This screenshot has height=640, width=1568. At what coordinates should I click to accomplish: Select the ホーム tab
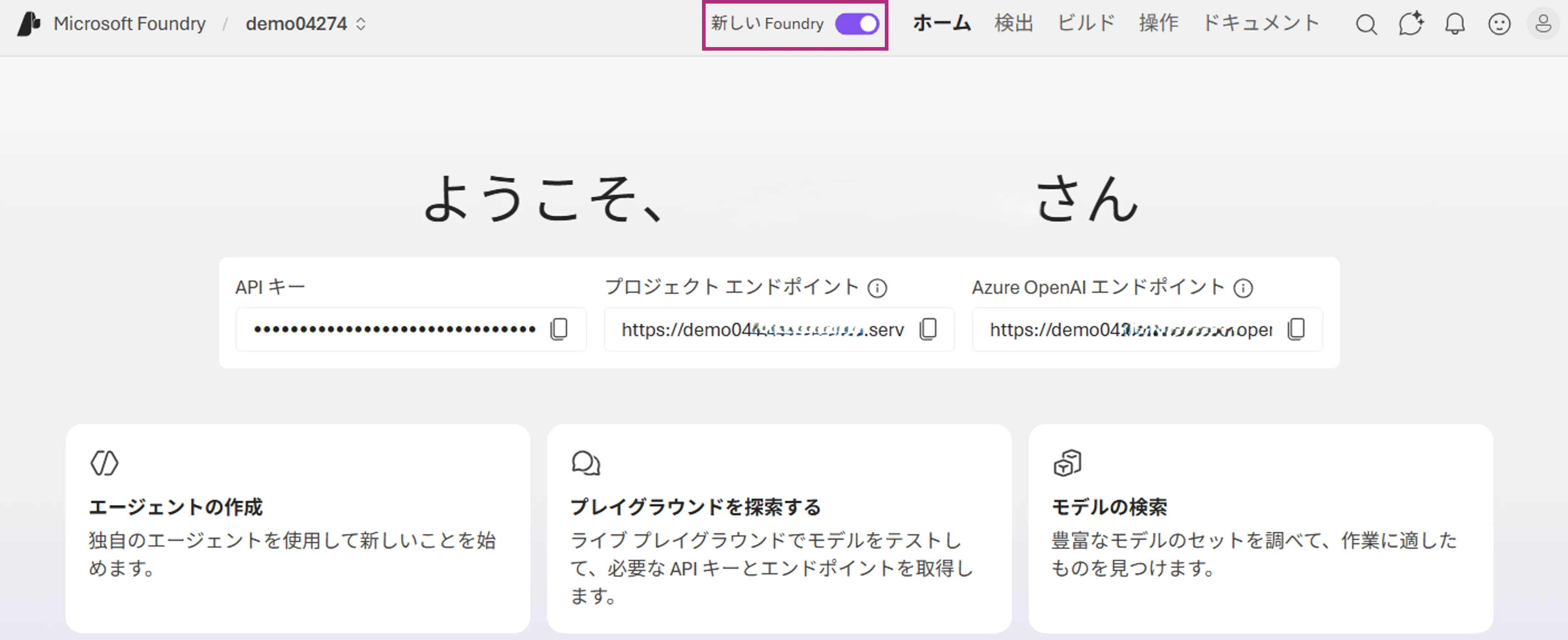point(942,24)
